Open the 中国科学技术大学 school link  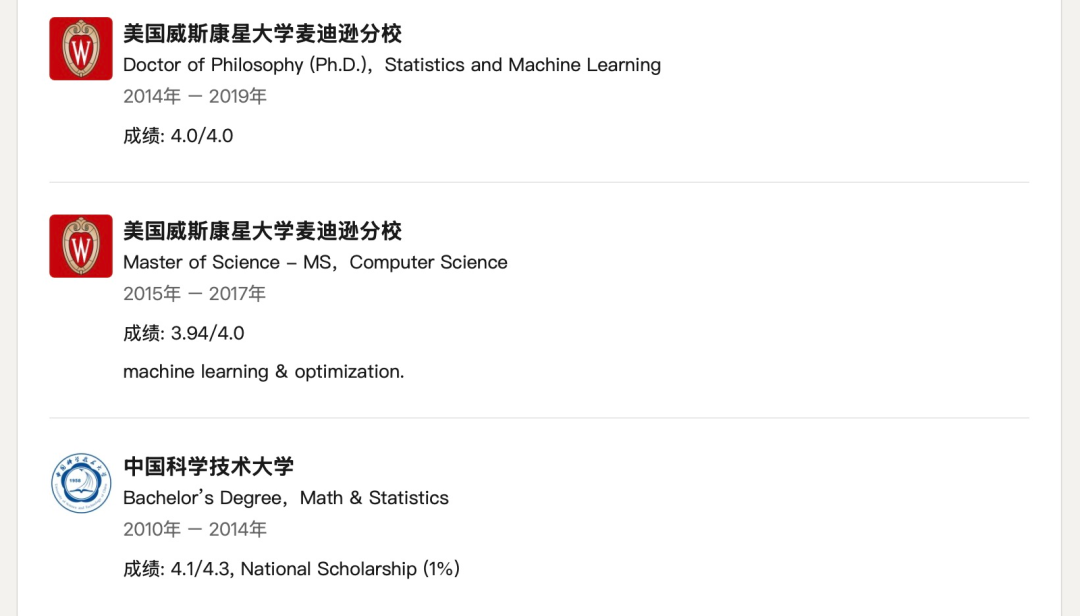208,467
